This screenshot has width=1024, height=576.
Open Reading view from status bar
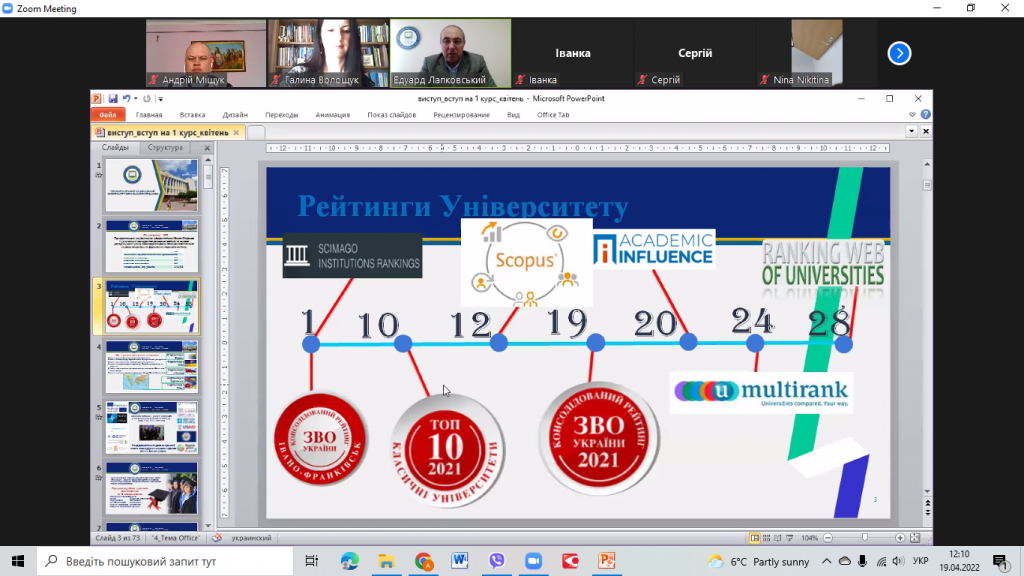pos(776,538)
